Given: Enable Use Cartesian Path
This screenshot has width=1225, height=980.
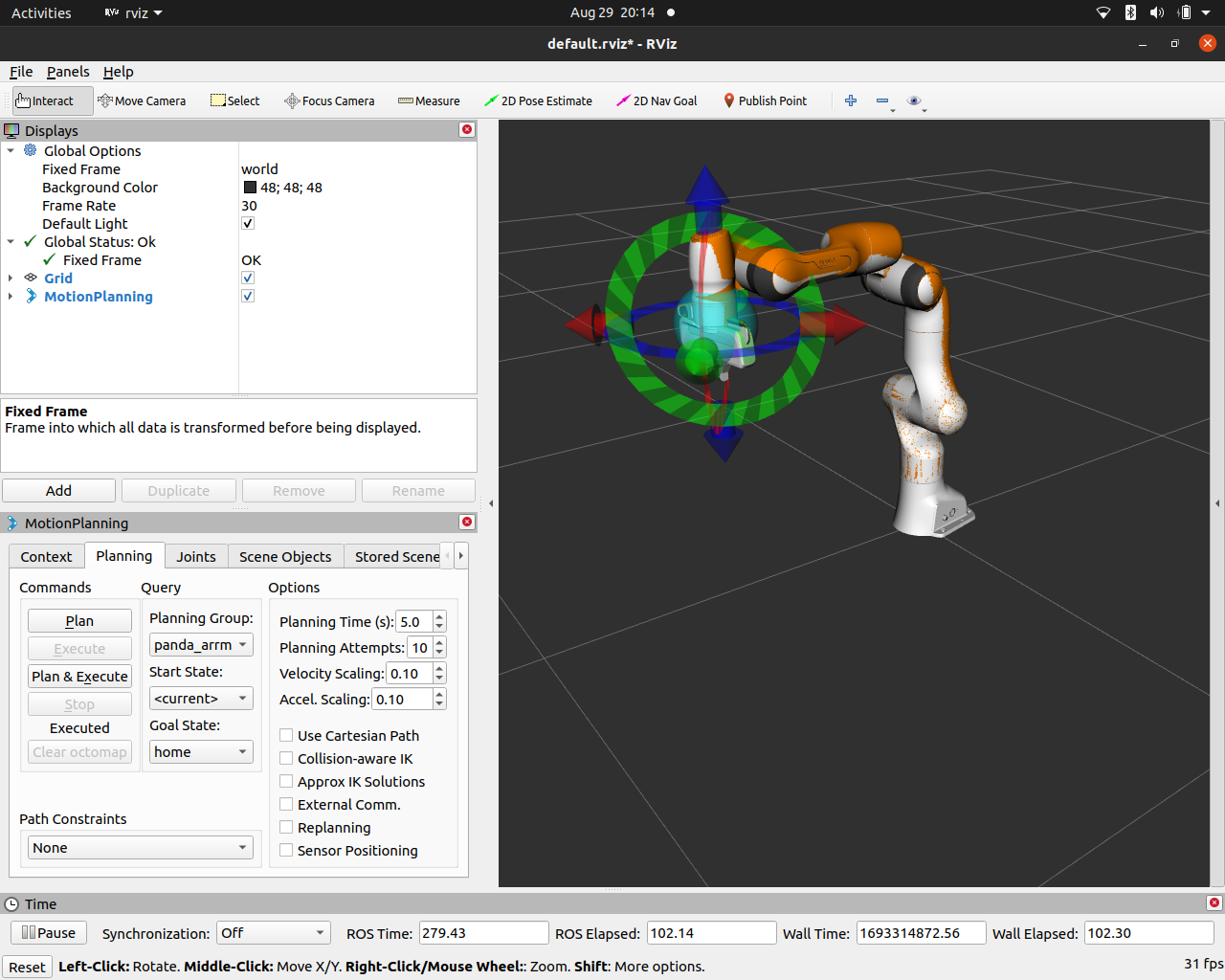Looking at the screenshot, I should (x=286, y=735).
